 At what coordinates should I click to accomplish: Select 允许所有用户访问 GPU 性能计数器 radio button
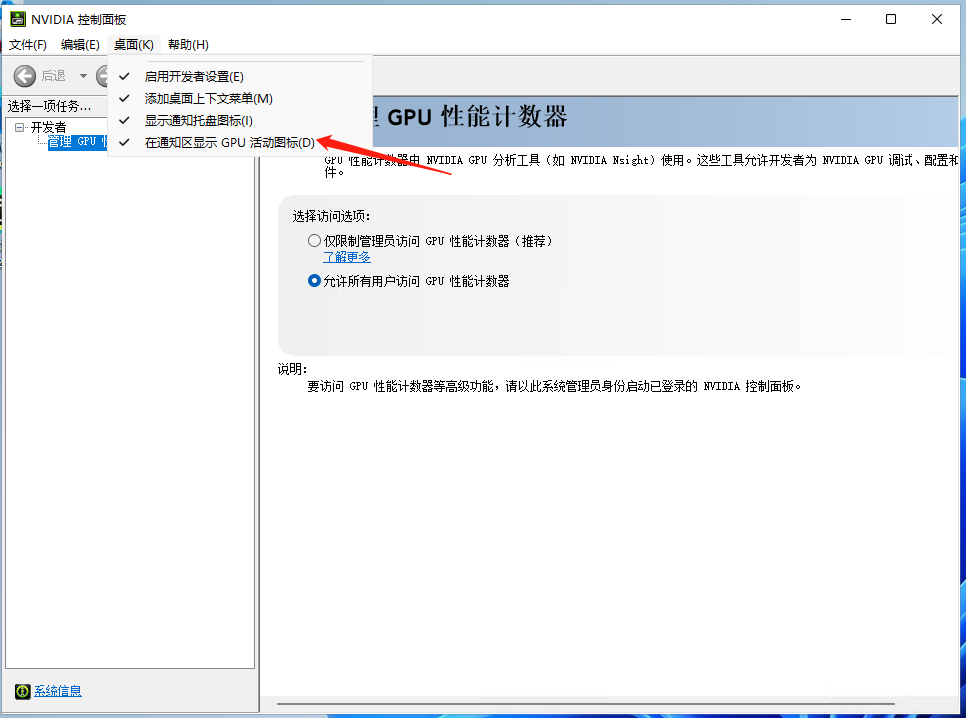314,281
